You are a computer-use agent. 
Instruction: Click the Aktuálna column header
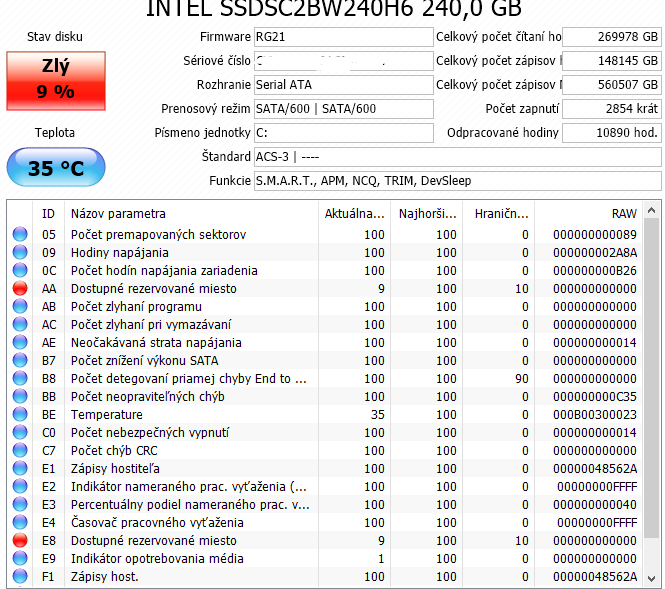click(x=354, y=213)
